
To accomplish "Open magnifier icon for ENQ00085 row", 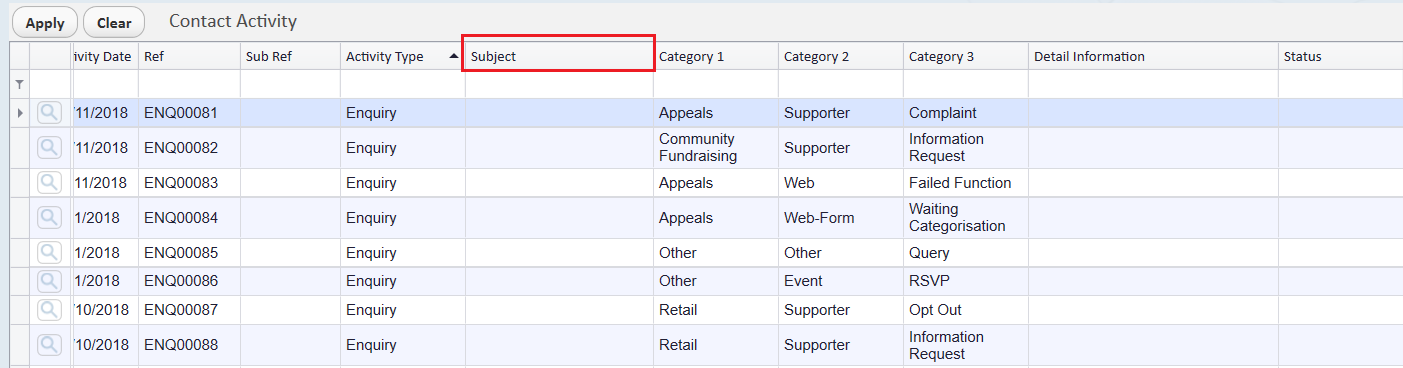I will pyautogui.click(x=49, y=253).
